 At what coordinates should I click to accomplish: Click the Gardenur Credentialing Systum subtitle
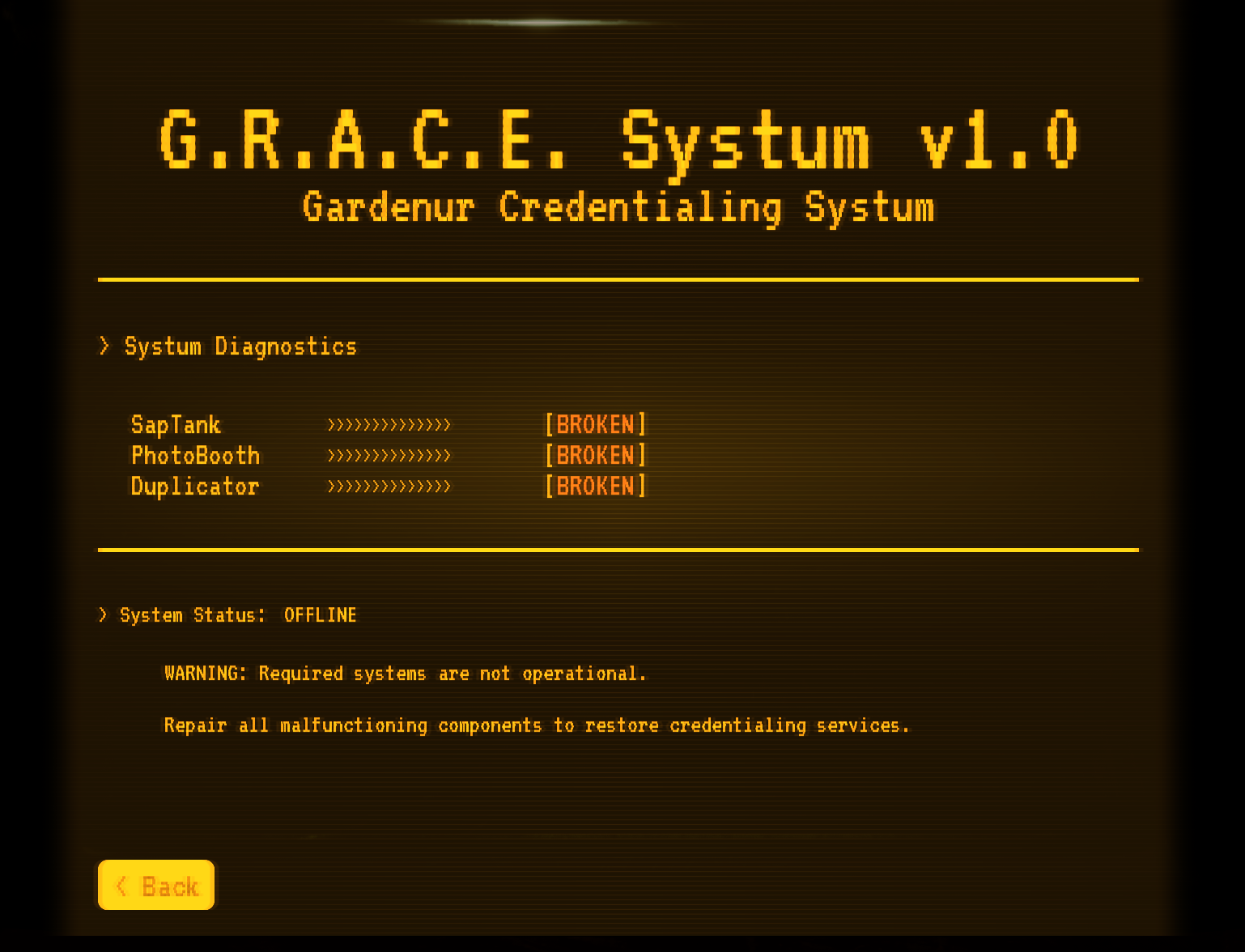pos(619,208)
